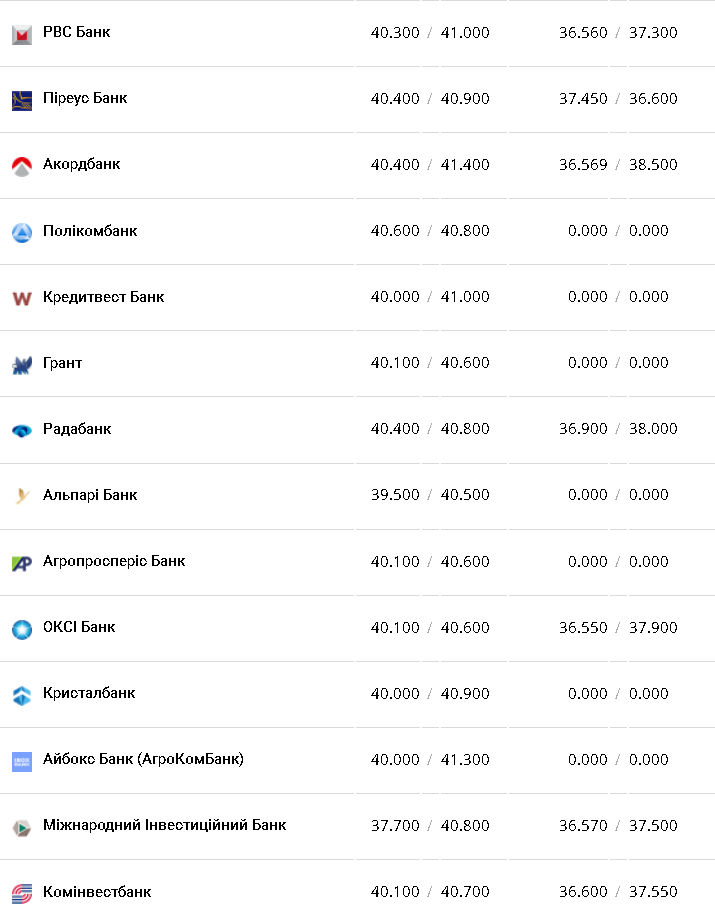Image resolution: width=715 pixels, height=914 pixels.
Task: Click РВС Банк rate 40.300
Action: coord(395,32)
